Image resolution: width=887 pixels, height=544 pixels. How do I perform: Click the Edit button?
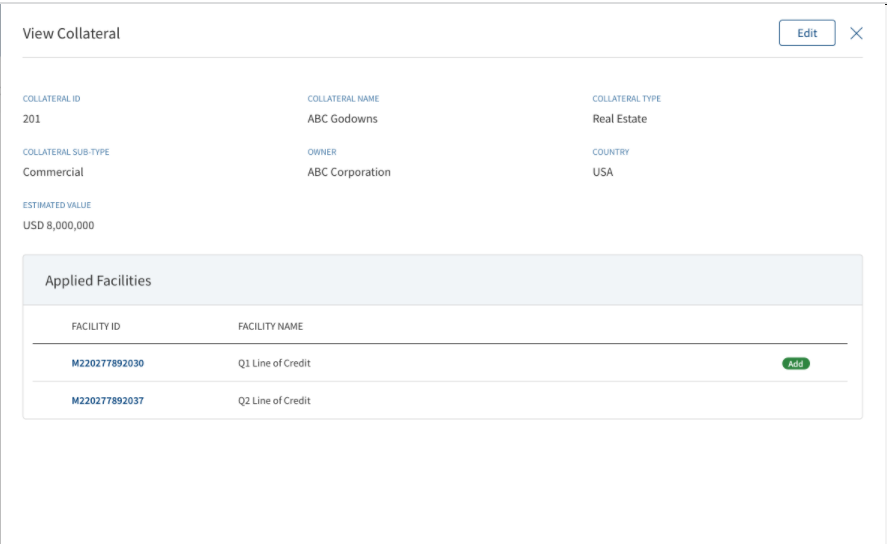tap(807, 33)
